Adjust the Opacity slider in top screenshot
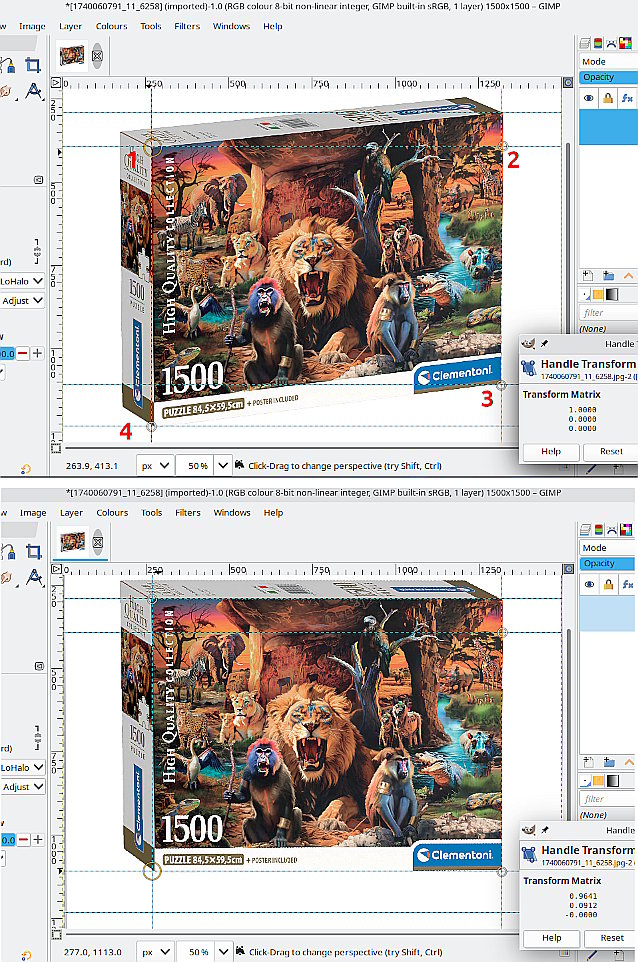 click(x=608, y=77)
